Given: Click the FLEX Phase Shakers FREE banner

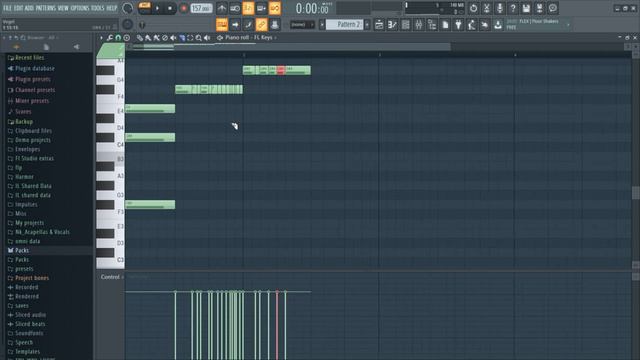Looking at the screenshot, I should pos(538,24).
